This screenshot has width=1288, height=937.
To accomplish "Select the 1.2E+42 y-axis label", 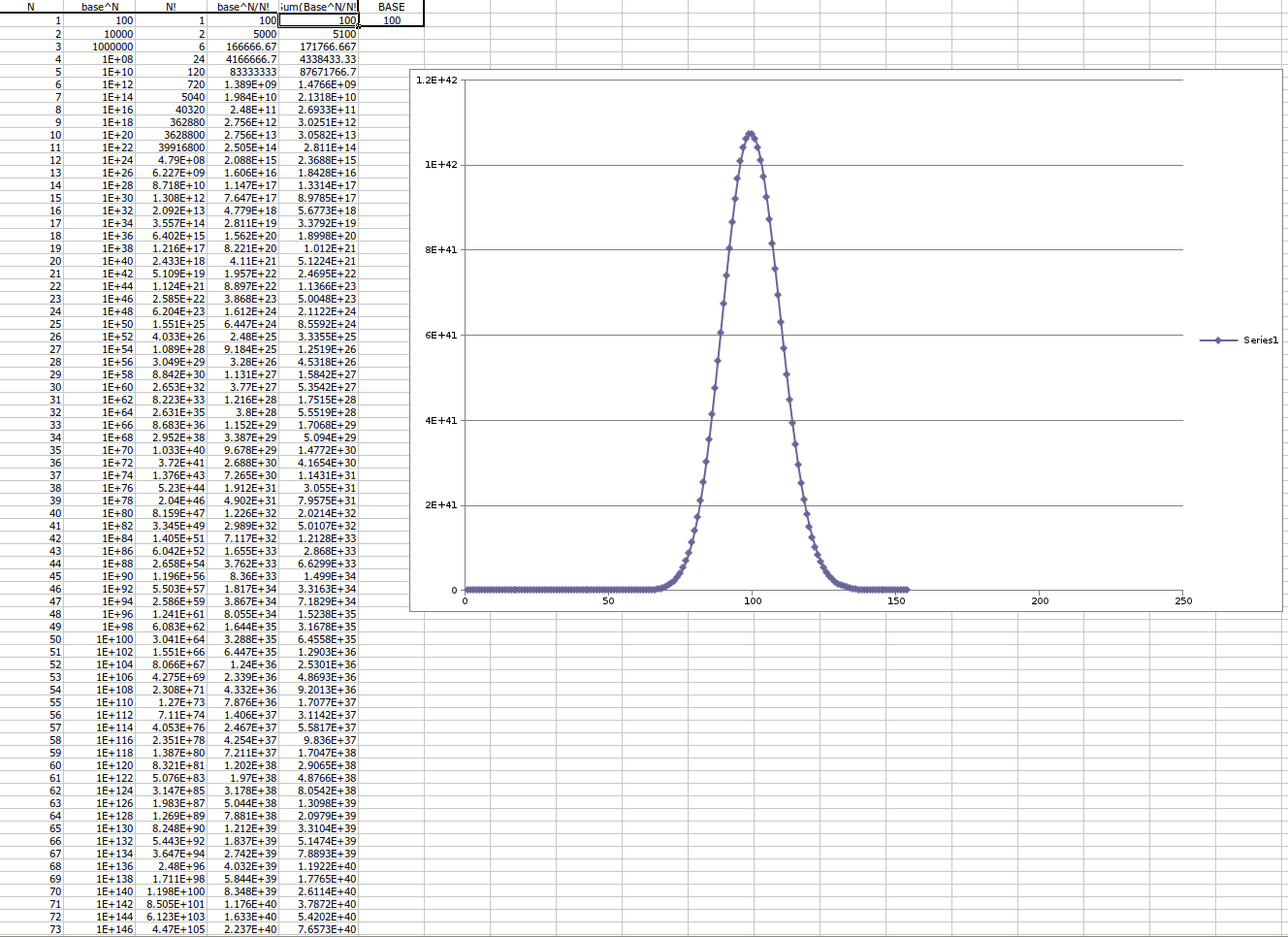I will pyautogui.click(x=435, y=80).
